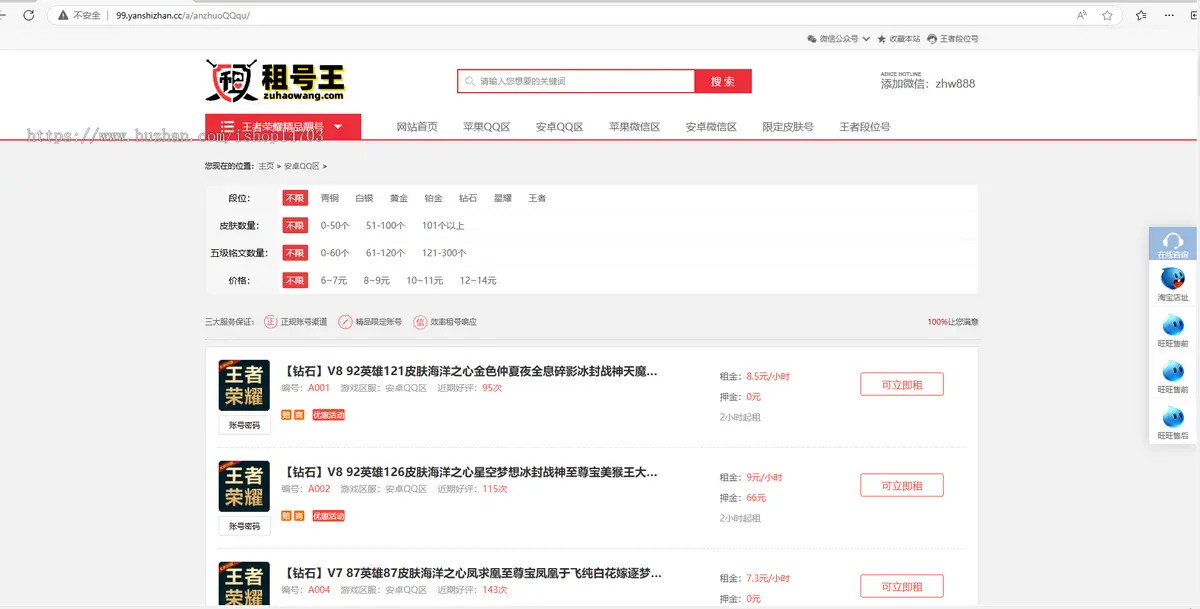The image size is (1200, 609).
Task: Click the 王者段位号 header icon link
Action: 952,39
